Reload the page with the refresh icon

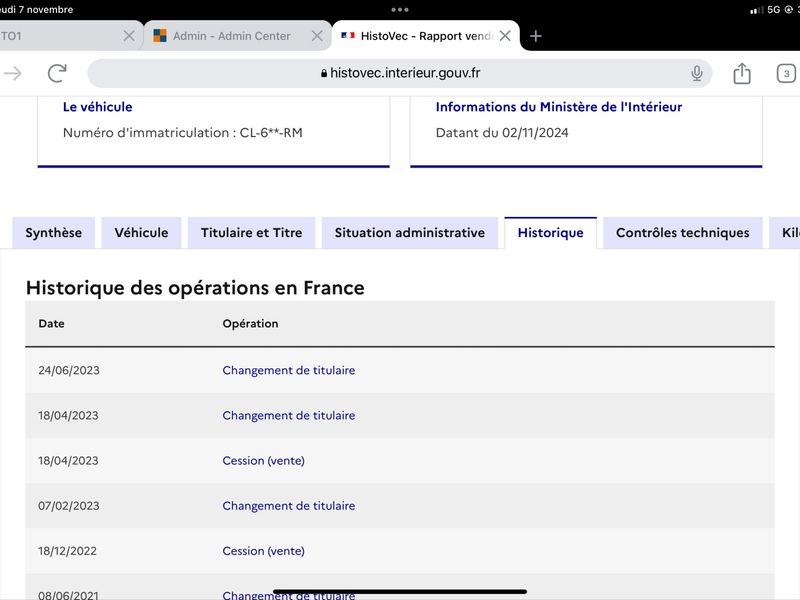(x=57, y=73)
